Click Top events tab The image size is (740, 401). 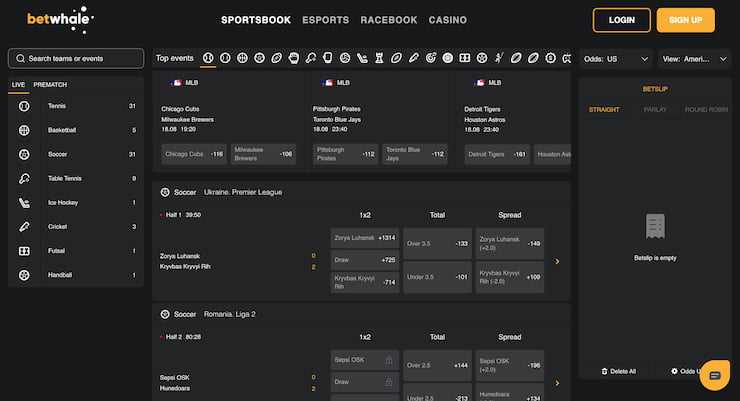pos(175,58)
